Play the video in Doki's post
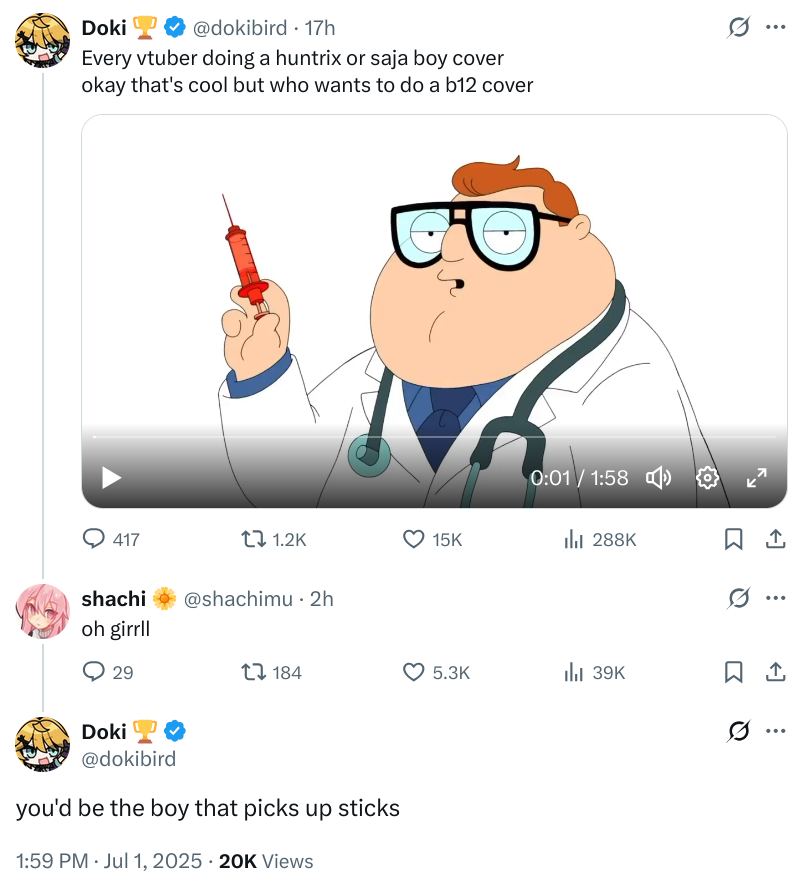Screen dimensions: 805x888 click(x=112, y=478)
